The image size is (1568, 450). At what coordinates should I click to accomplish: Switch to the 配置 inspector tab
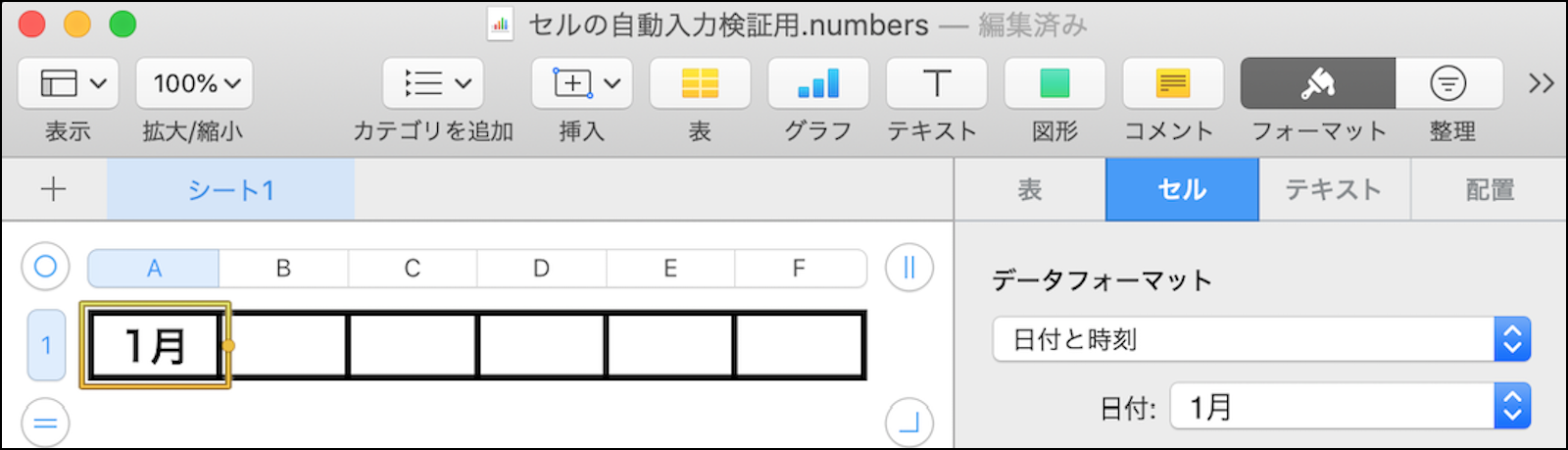[1490, 189]
